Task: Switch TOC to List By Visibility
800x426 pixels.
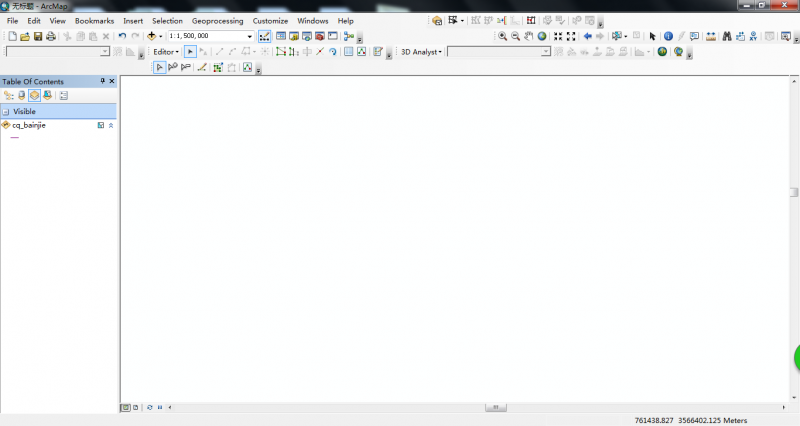Action: (34, 95)
